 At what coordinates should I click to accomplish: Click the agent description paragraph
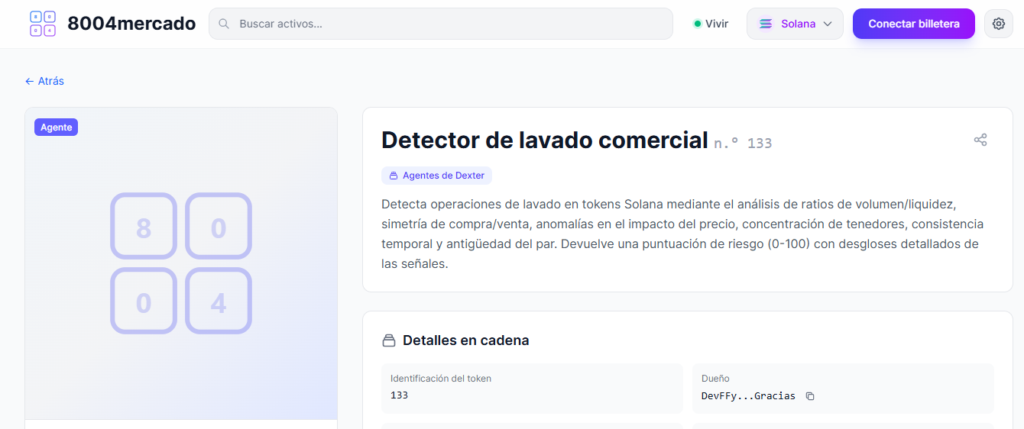[682, 234]
